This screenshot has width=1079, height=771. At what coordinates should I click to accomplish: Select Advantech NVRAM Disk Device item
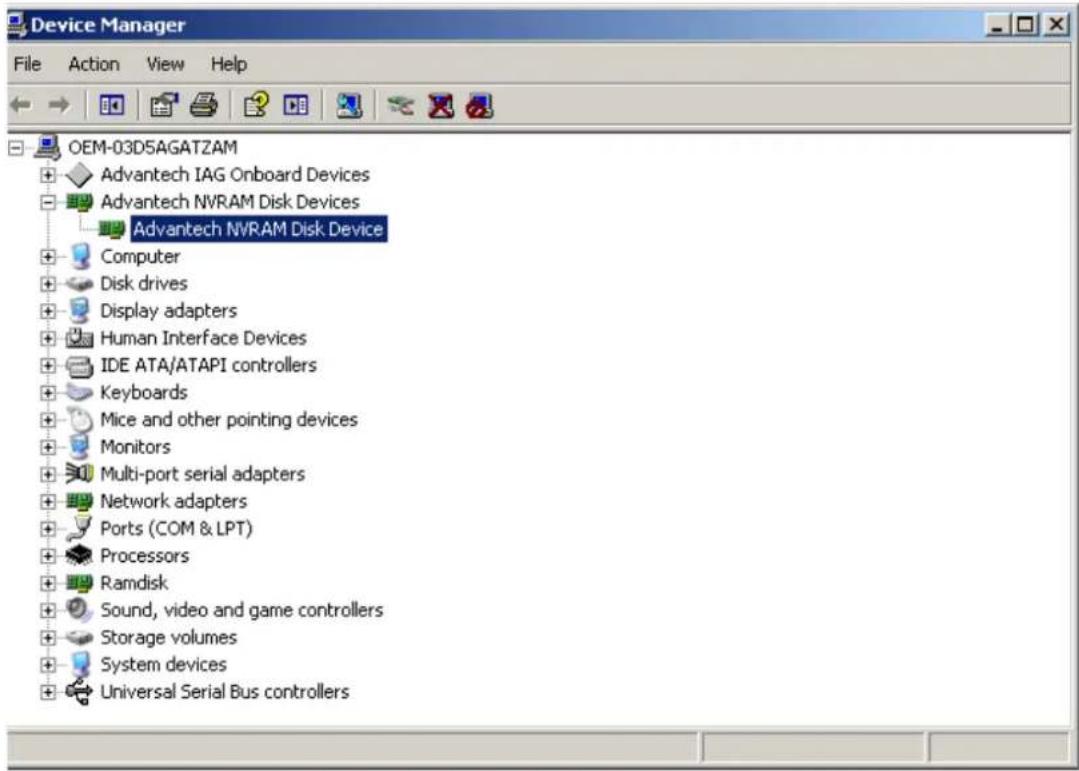pyautogui.click(x=259, y=229)
